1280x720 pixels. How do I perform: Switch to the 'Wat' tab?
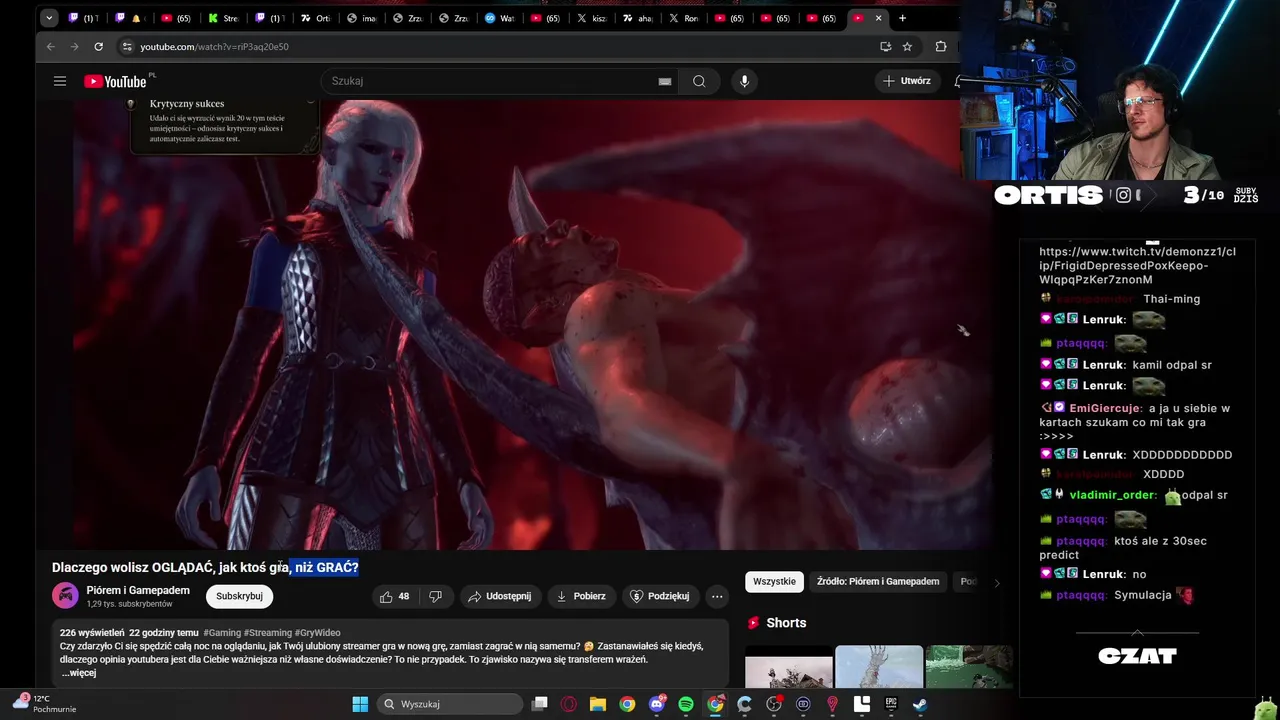click(x=499, y=18)
